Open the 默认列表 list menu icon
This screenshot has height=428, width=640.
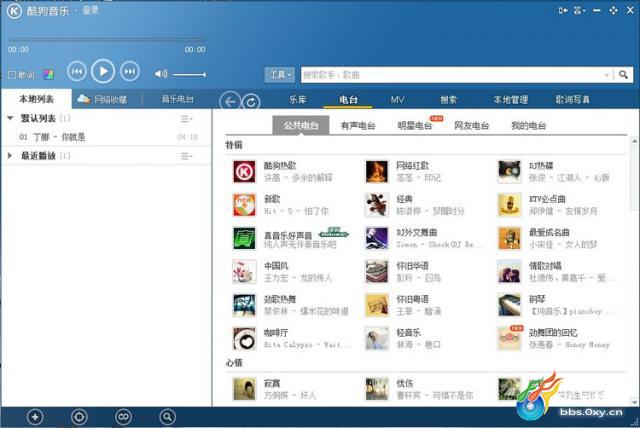click(186, 119)
